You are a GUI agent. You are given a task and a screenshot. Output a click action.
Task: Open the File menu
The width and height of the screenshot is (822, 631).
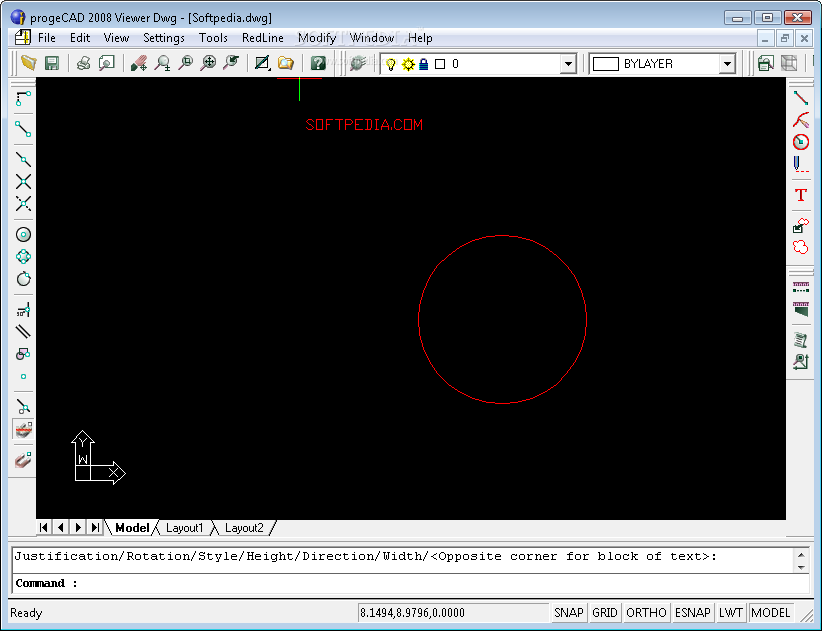(47, 38)
